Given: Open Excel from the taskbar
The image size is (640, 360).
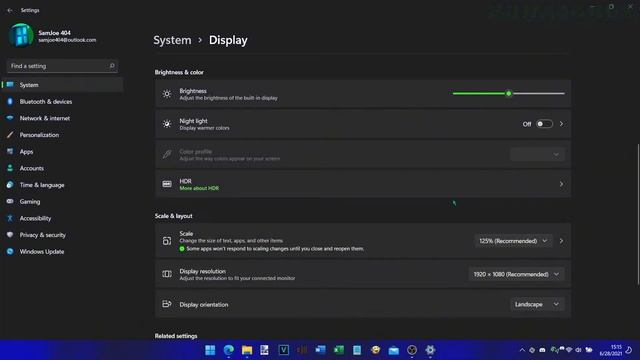Looking at the screenshot, I should (x=338, y=350).
